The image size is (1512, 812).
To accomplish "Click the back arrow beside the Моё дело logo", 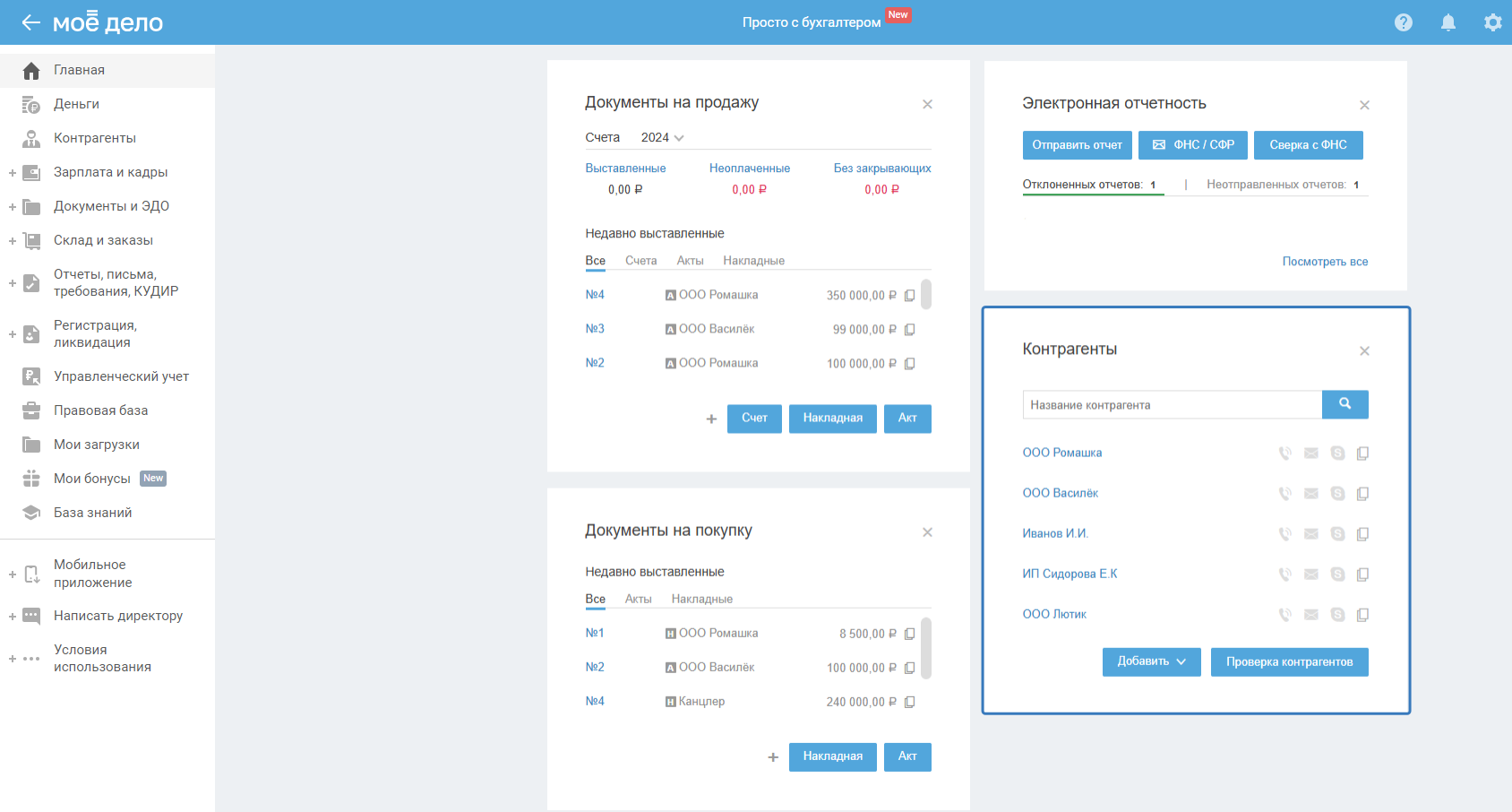I will tap(31, 22).
